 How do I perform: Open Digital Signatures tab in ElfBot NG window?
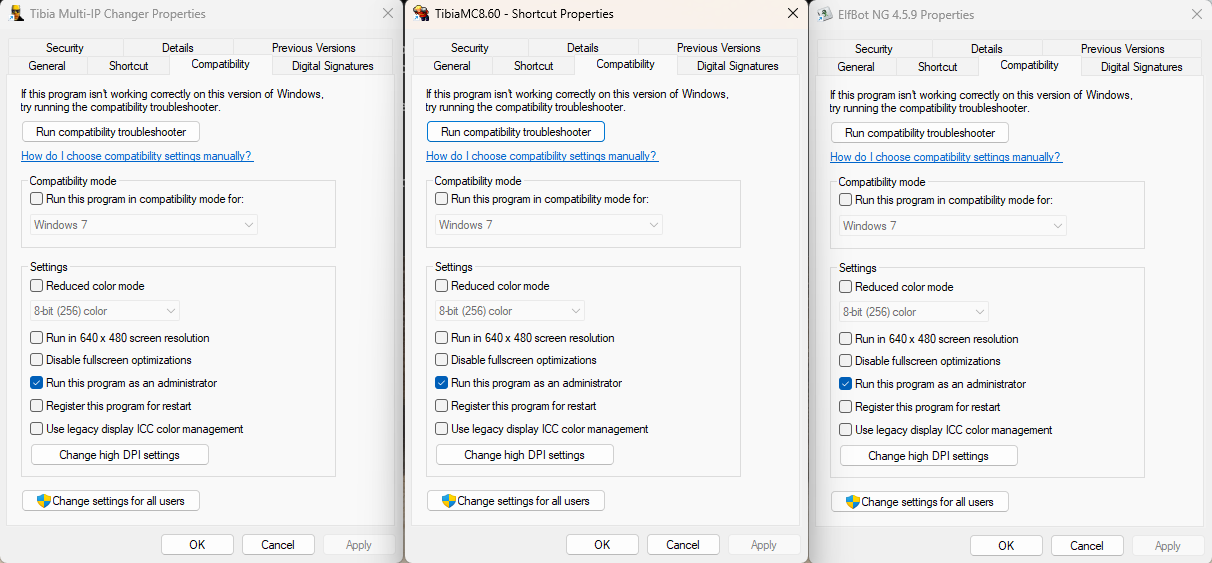click(1142, 67)
